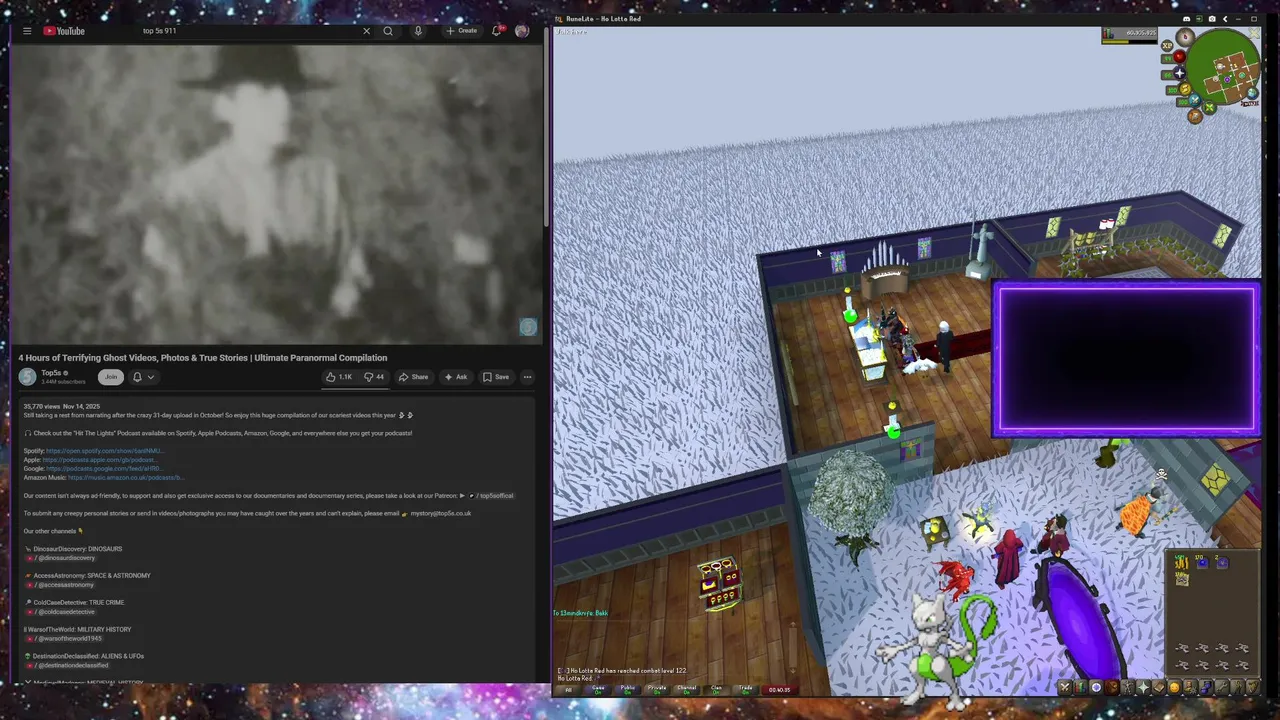
Task: Dislike the ghost compilation video
Action: (x=374, y=377)
